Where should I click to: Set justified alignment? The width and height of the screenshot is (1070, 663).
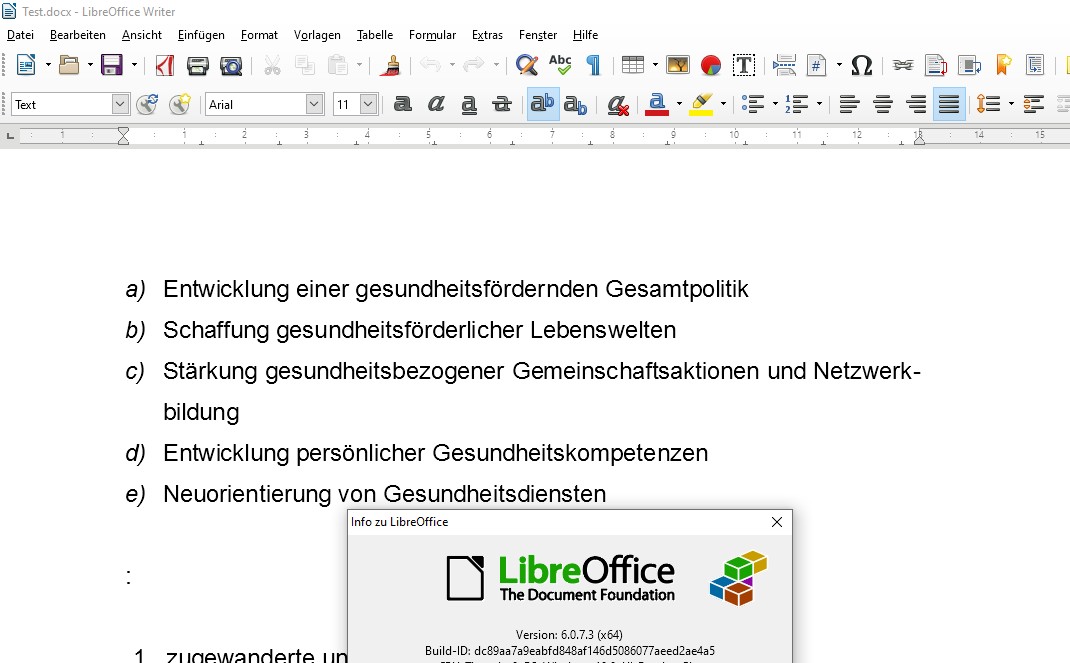coord(949,104)
